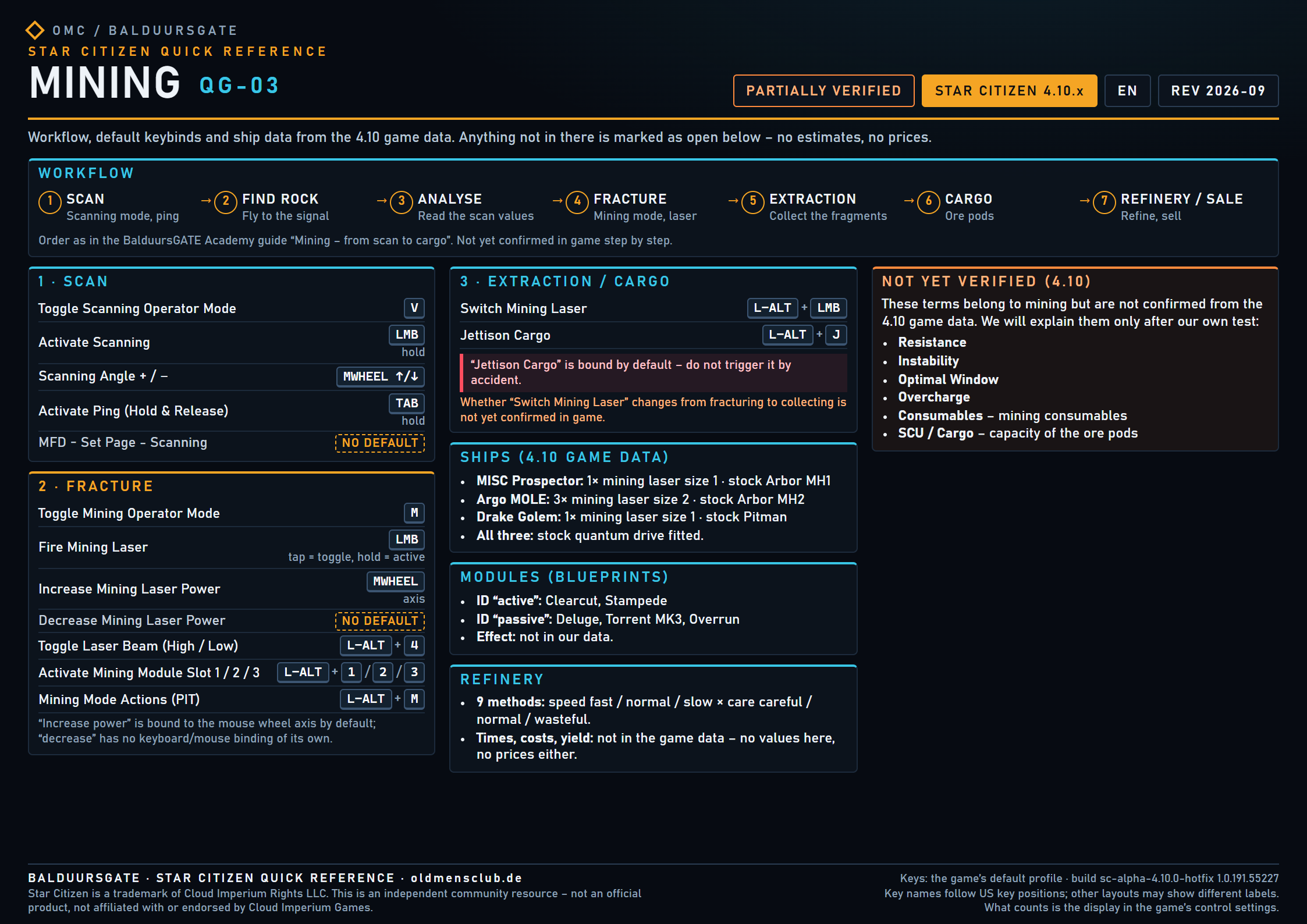The width and height of the screenshot is (1307, 924).
Task: Click the step 3 ANALYSE circle
Action: [x=402, y=202]
